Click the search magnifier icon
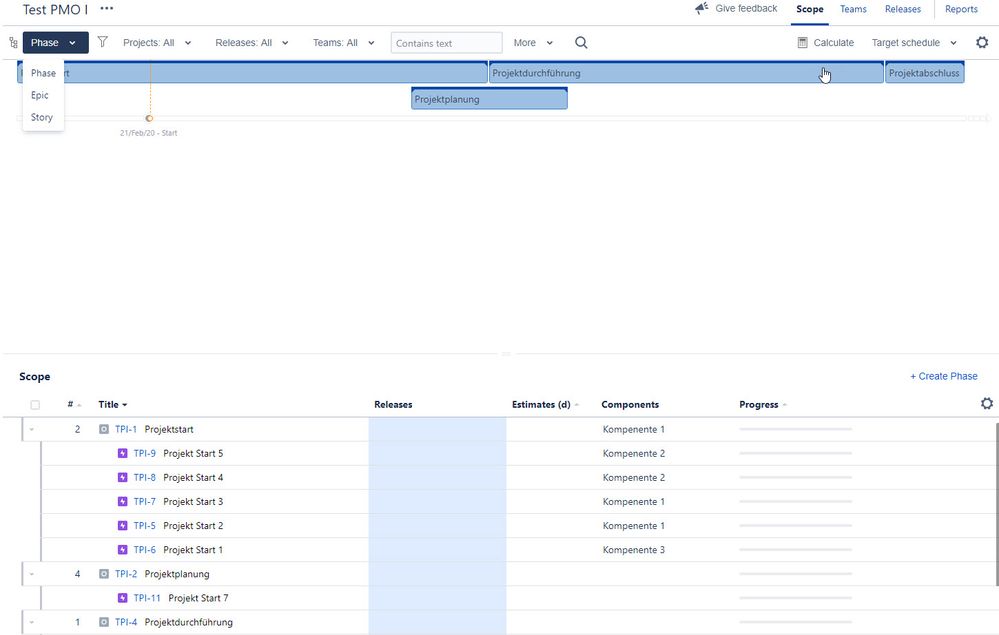 pos(581,43)
